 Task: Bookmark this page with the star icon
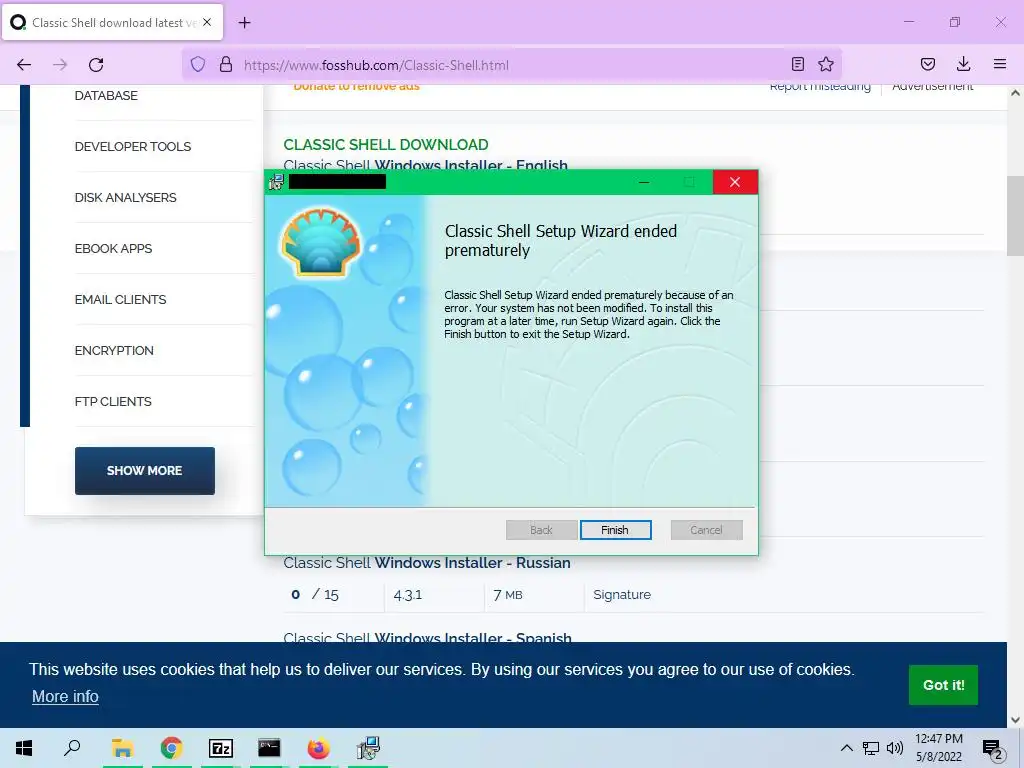826,64
